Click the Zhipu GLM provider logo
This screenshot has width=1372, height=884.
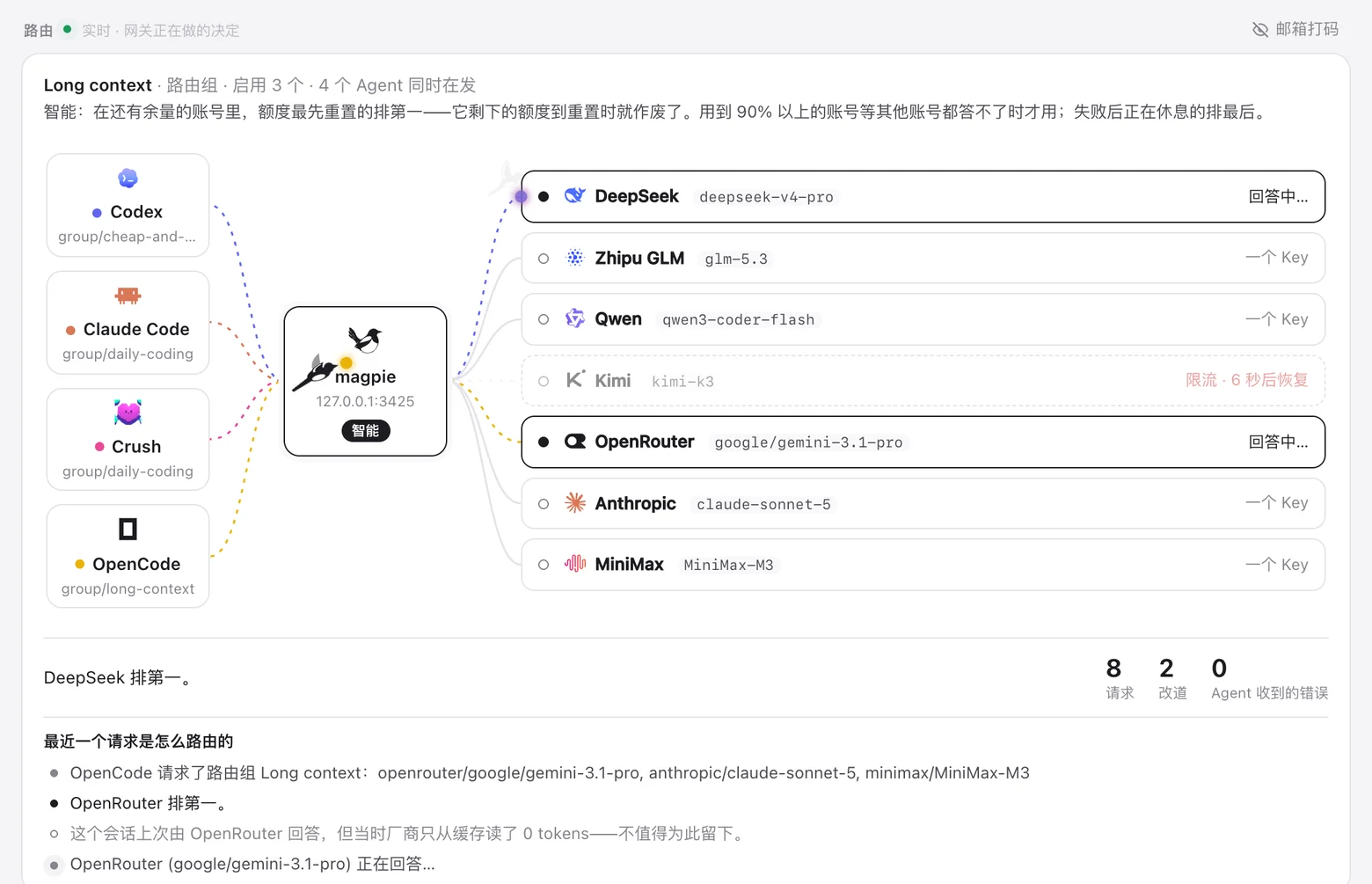tap(575, 258)
